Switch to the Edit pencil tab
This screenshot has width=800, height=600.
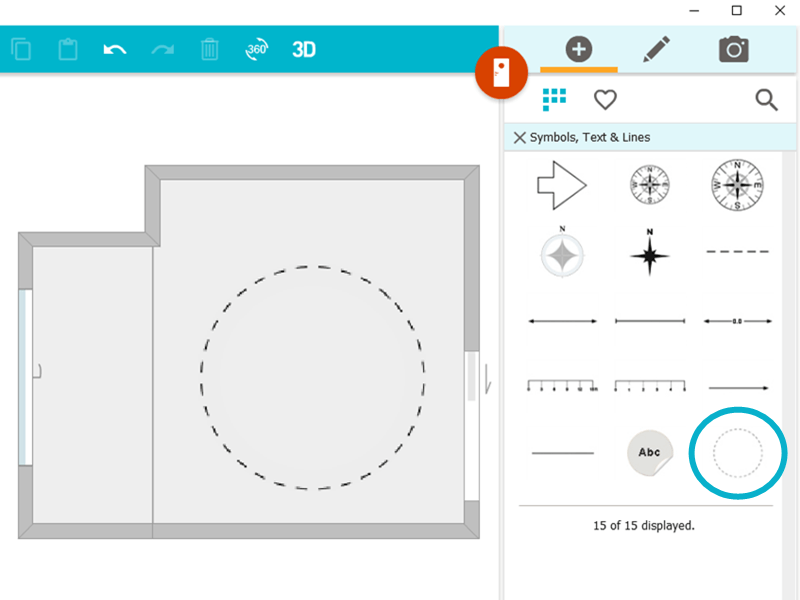coord(657,47)
